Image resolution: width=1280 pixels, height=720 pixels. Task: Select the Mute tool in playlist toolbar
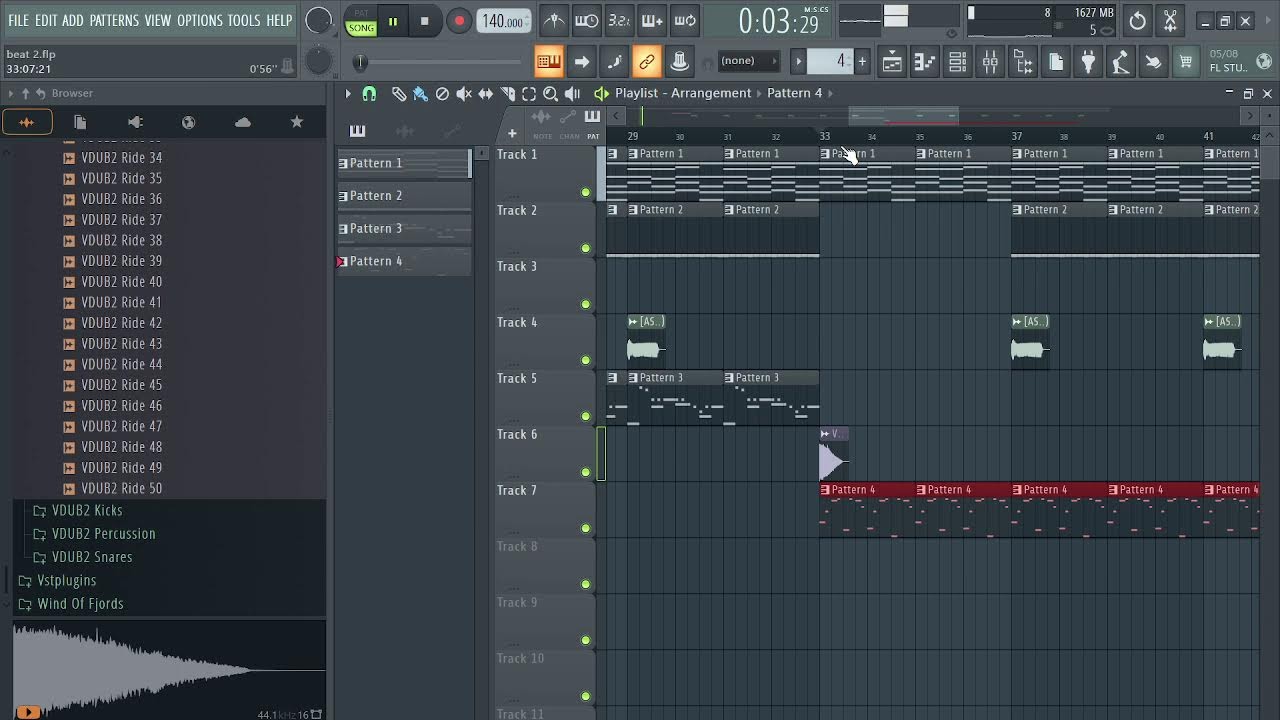pyautogui.click(x=464, y=93)
